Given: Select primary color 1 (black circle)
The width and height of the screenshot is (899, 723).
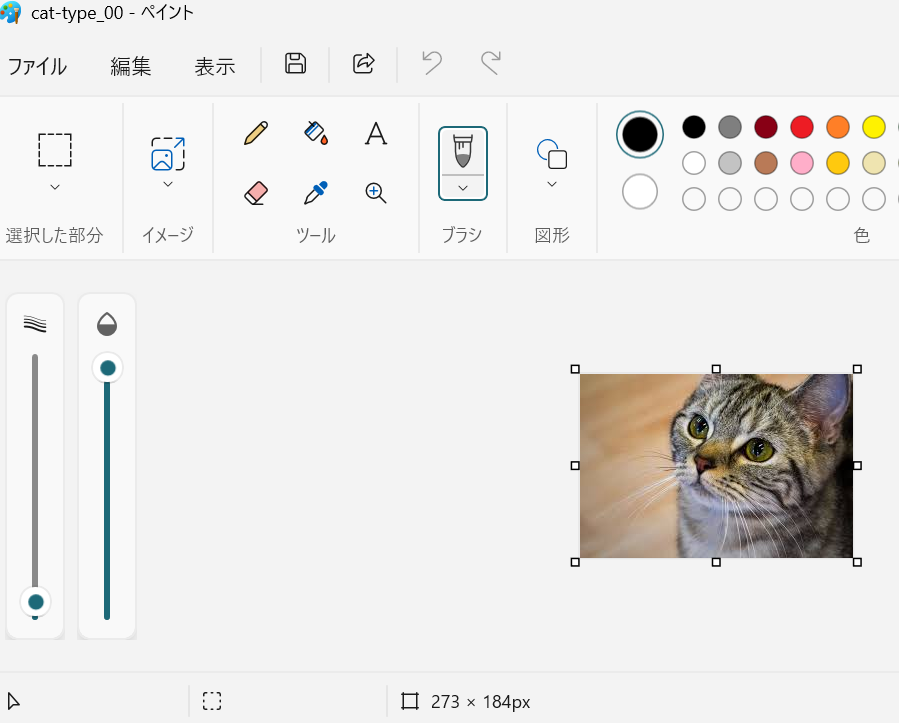Looking at the screenshot, I should pyautogui.click(x=640, y=135).
